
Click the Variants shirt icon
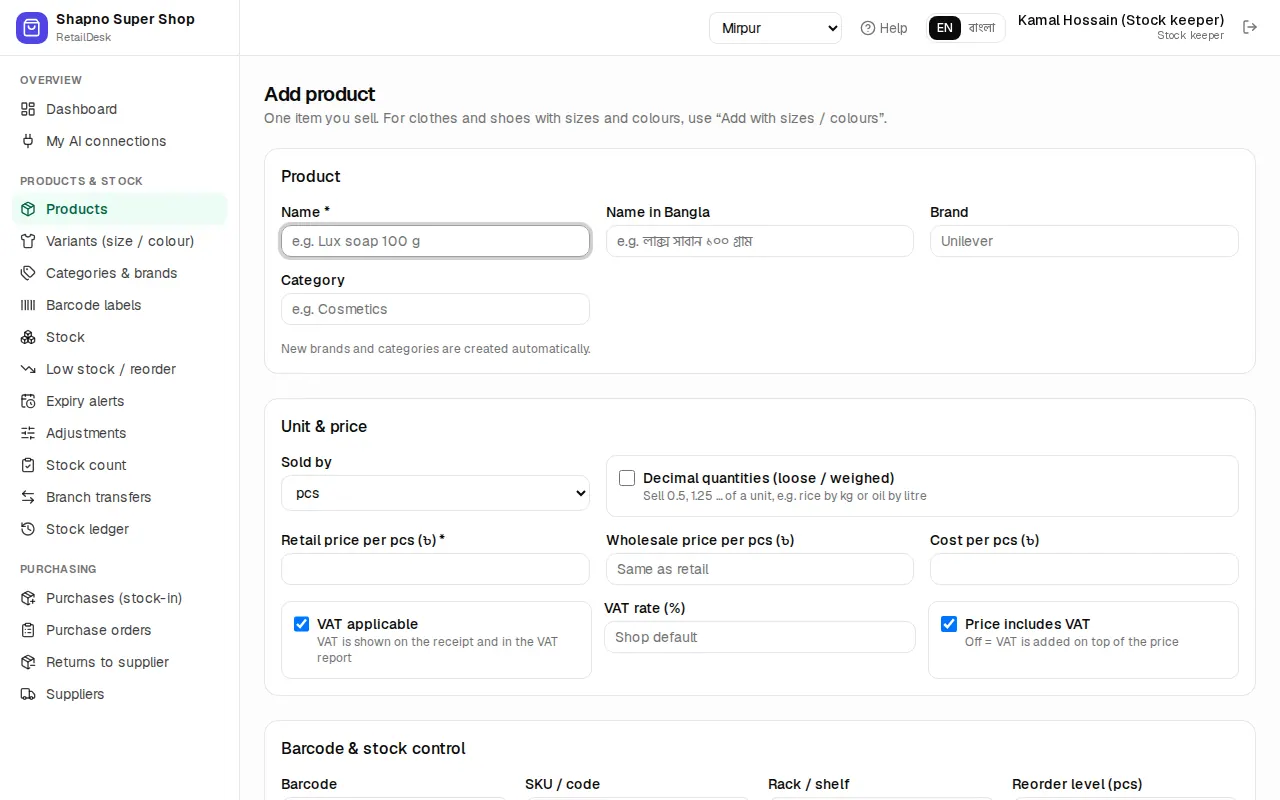[x=28, y=241]
